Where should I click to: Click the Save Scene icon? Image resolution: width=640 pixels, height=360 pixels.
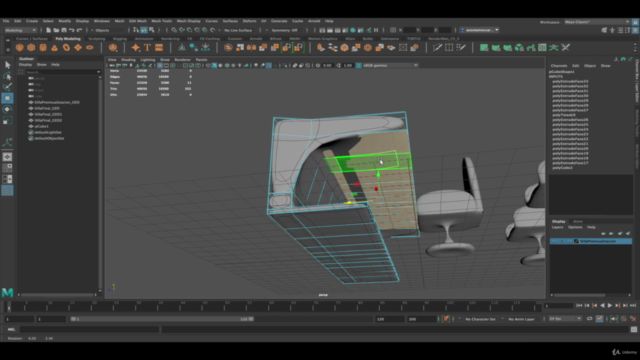click(64, 30)
